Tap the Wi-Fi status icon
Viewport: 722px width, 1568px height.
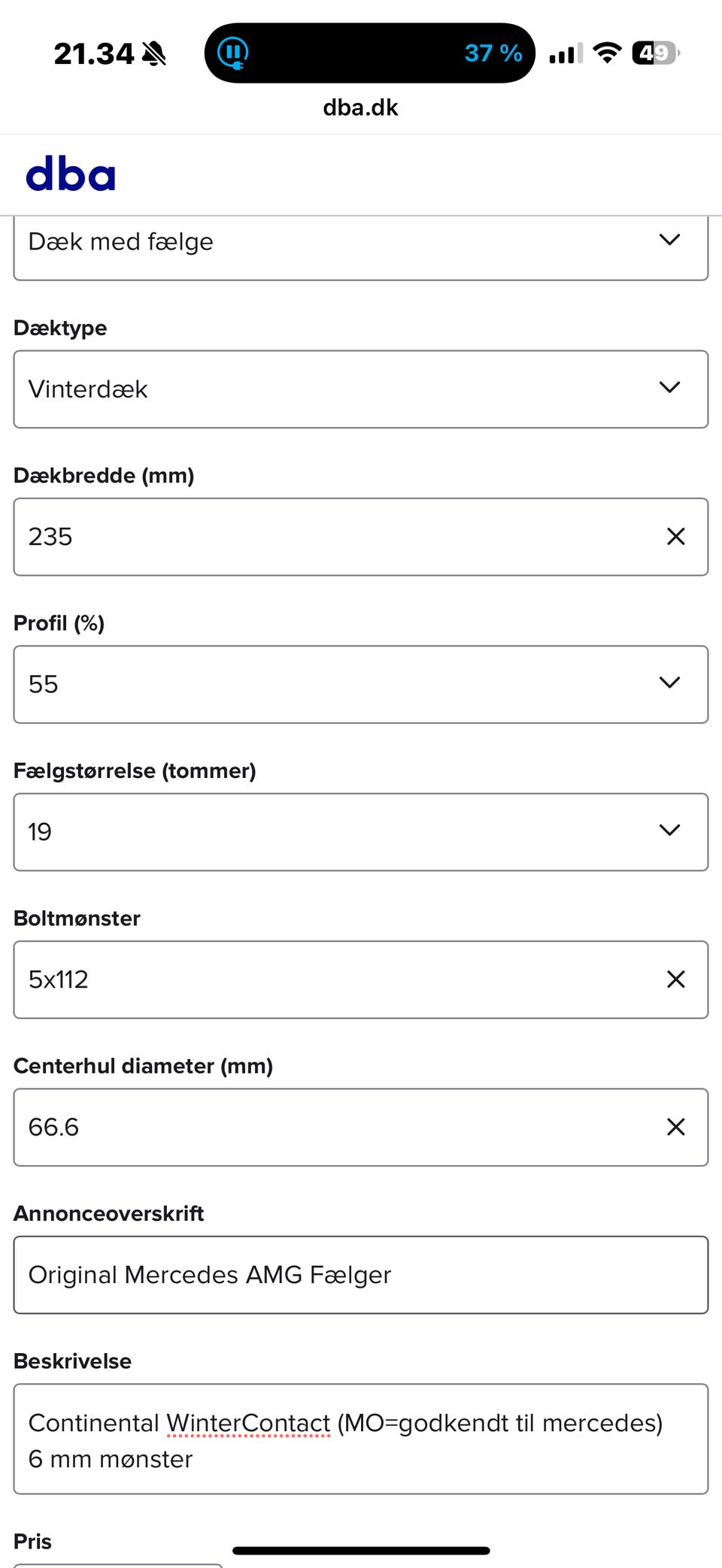click(607, 53)
